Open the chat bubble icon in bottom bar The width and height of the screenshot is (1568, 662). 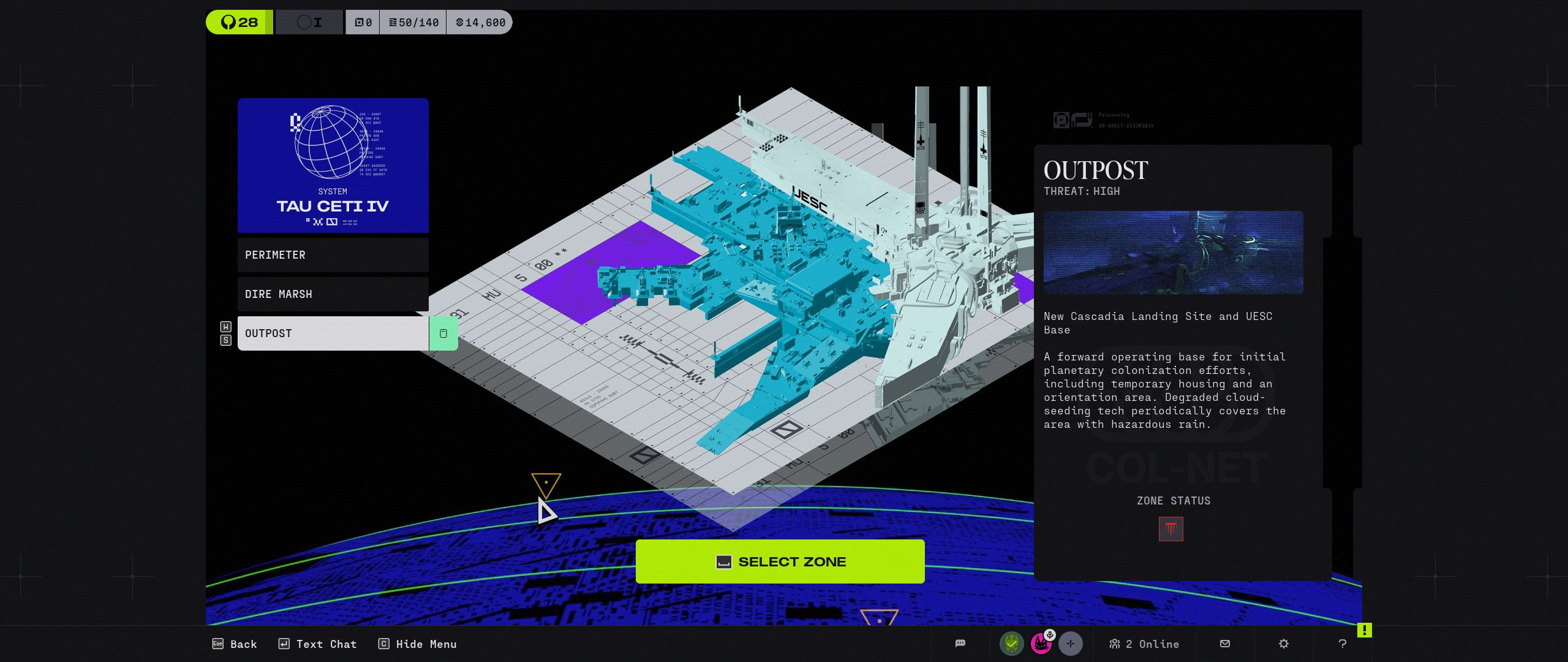(x=960, y=644)
